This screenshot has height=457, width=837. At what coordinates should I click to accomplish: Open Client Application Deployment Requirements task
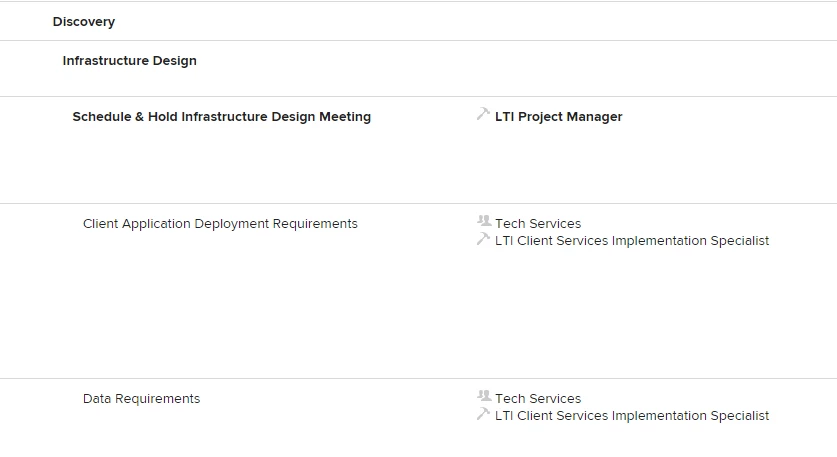tap(220, 224)
